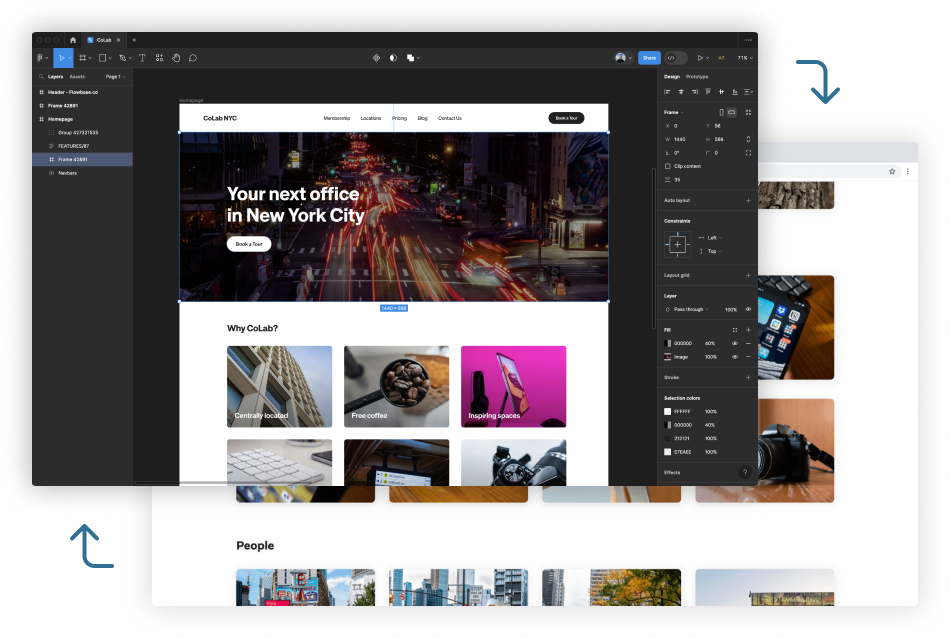Select the Text tool
The image size is (950, 638).
[x=142, y=58]
